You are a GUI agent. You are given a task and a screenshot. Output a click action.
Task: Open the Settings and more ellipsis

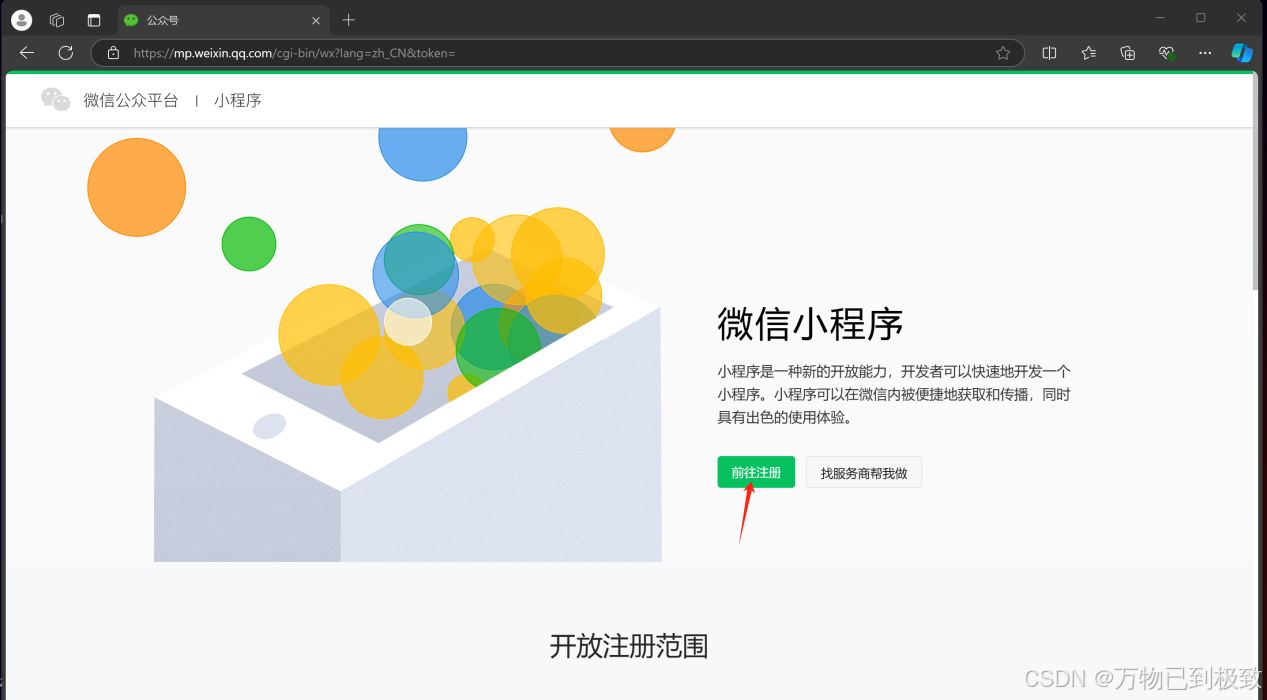point(1205,53)
